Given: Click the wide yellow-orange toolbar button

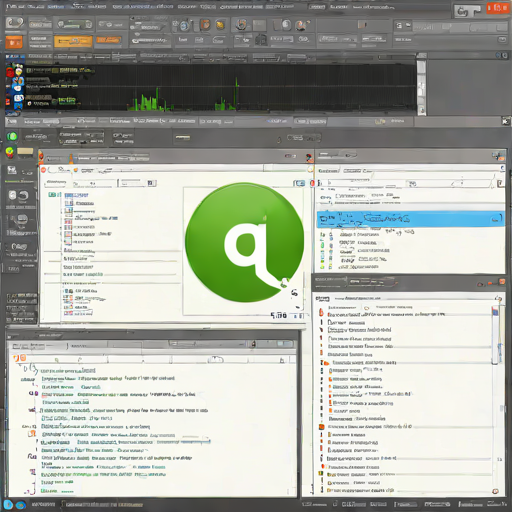Looking at the screenshot, I should pyautogui.click(x=73, y=41).
